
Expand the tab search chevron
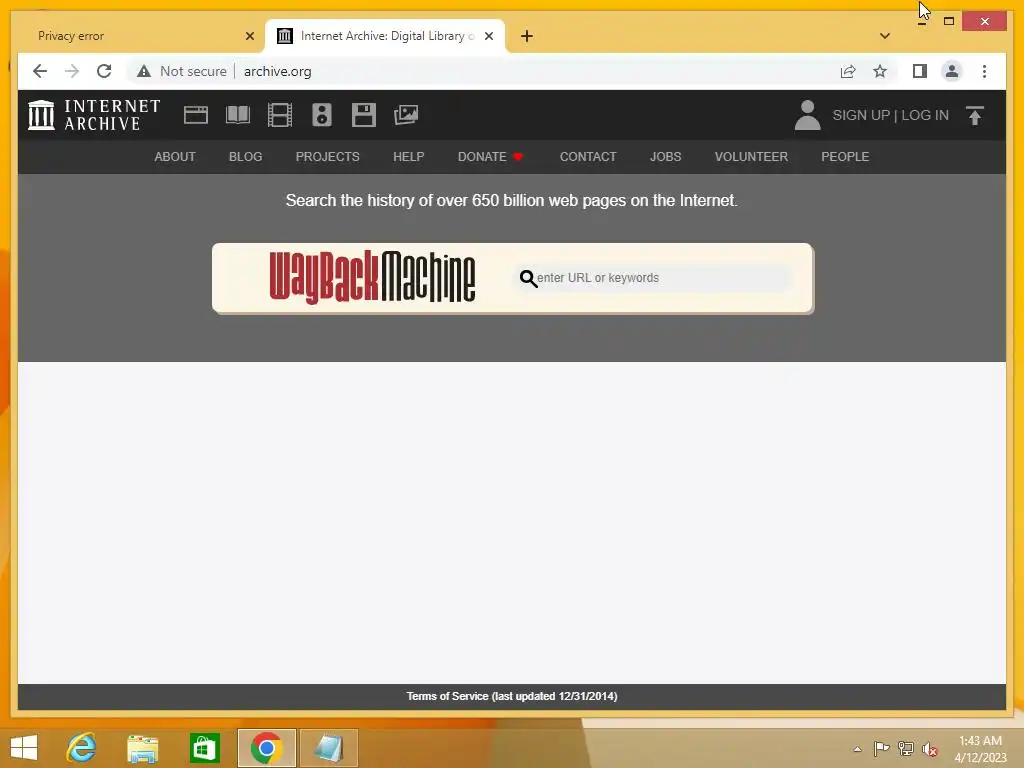point(885,36)
